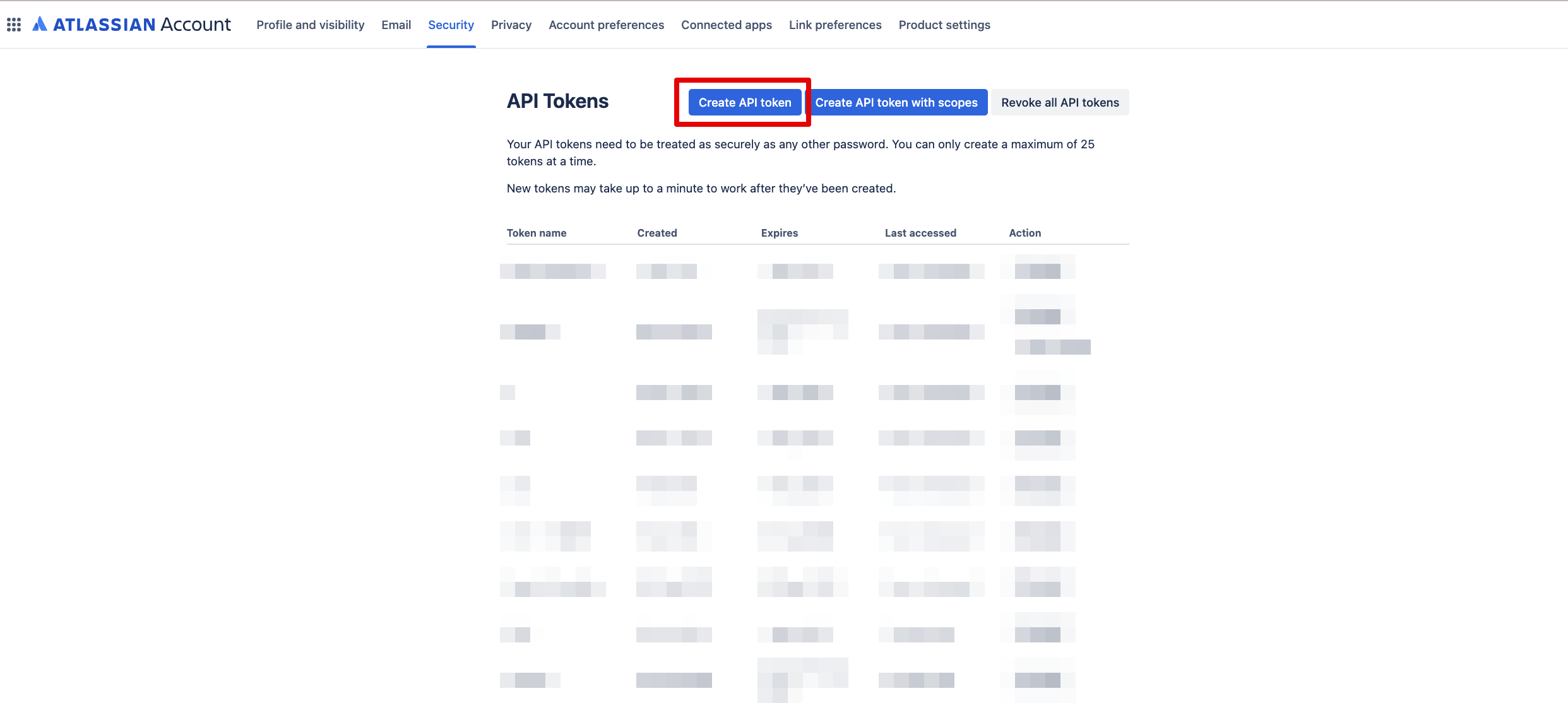
Task: Click the Action column header
Action: click(x=1024, y=233)
